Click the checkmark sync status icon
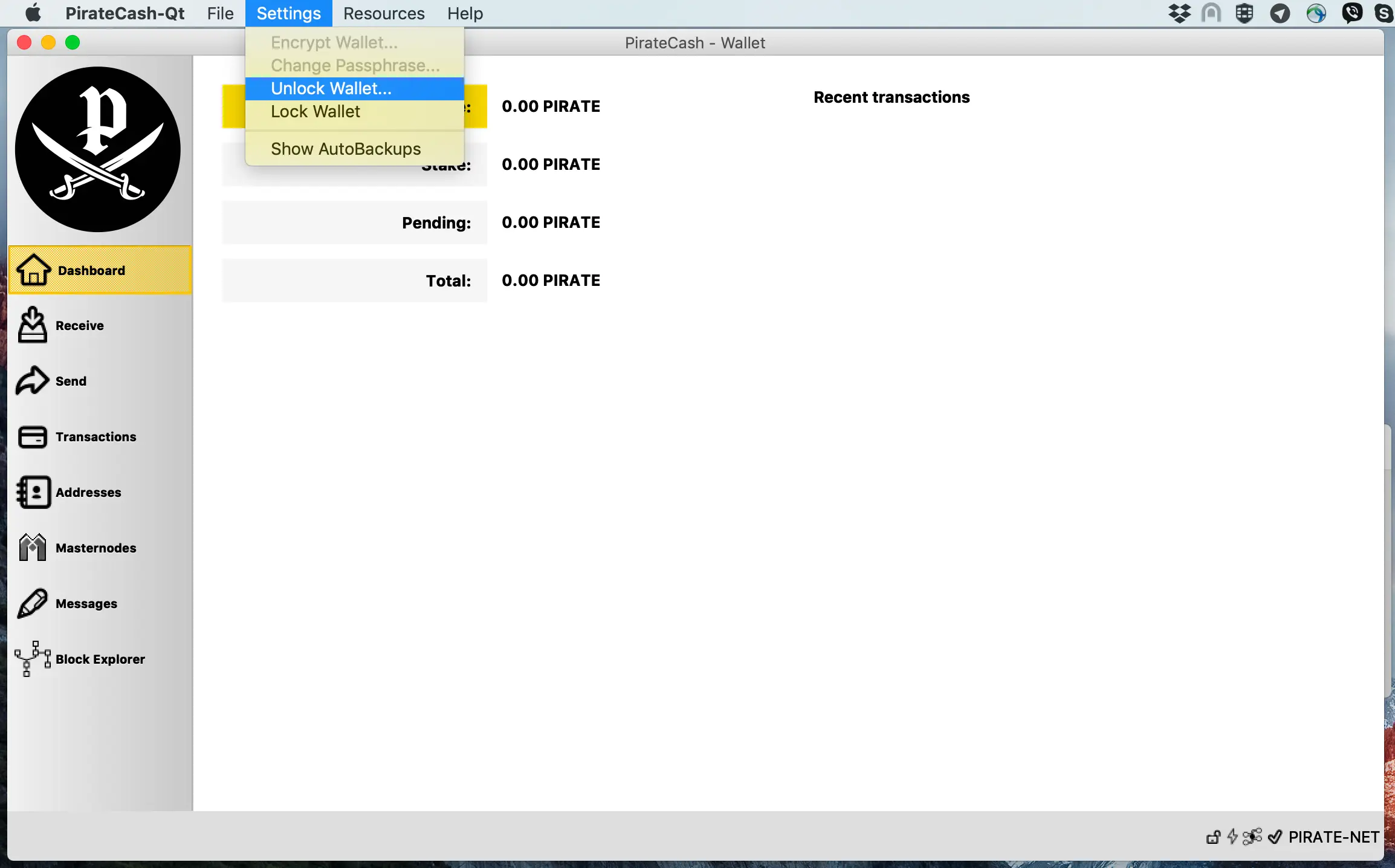1395x868 pixels. 1275,837
